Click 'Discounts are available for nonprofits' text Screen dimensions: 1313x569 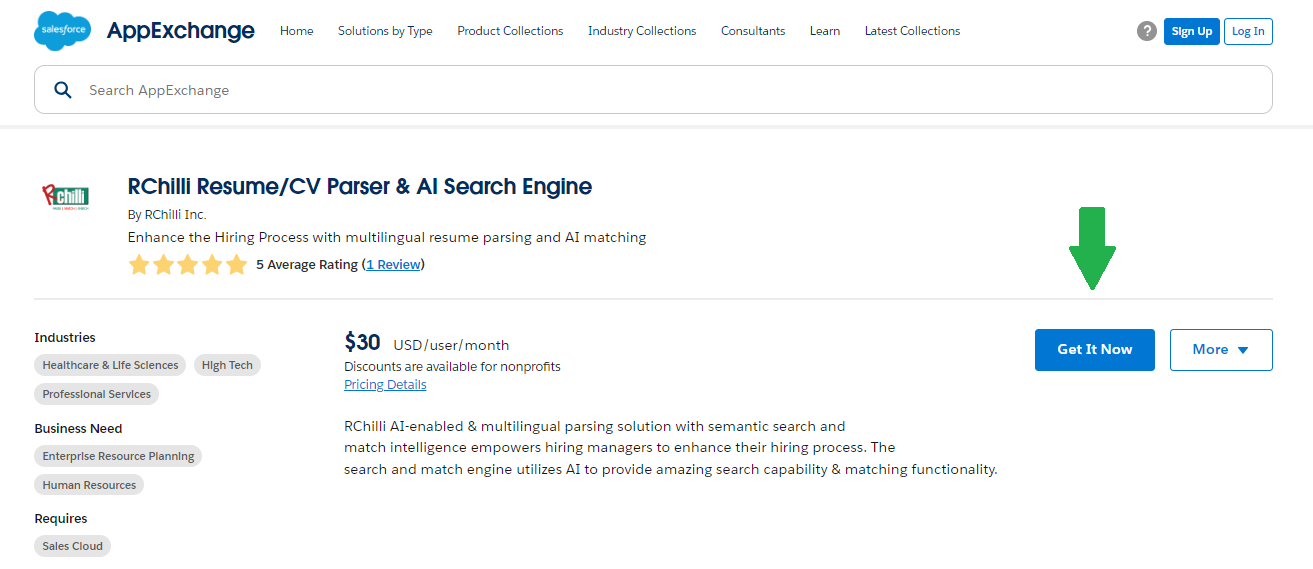452,367
